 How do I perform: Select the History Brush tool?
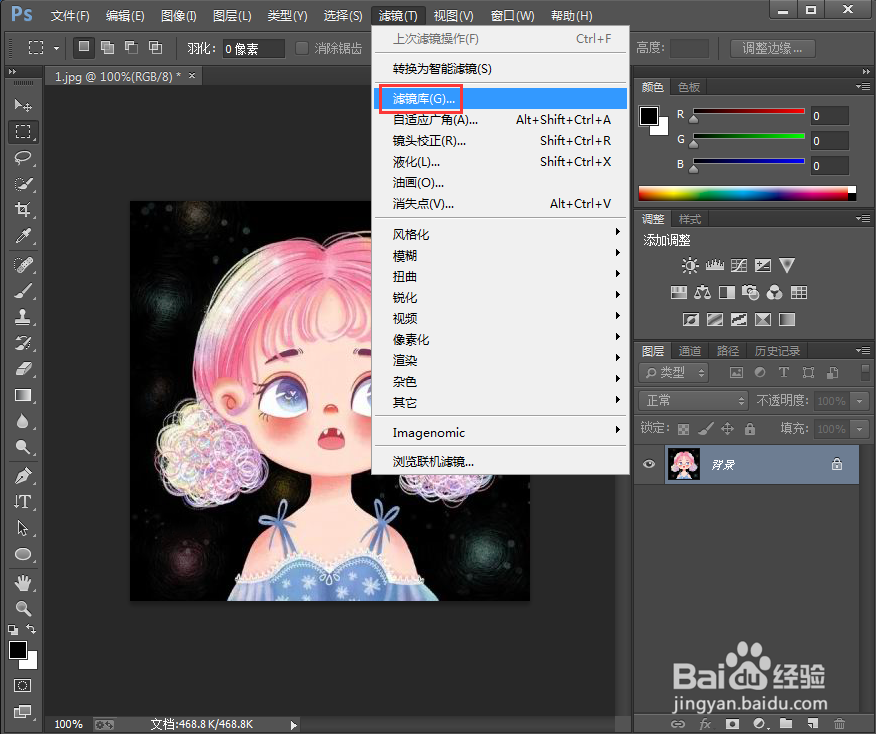[23, 342]
